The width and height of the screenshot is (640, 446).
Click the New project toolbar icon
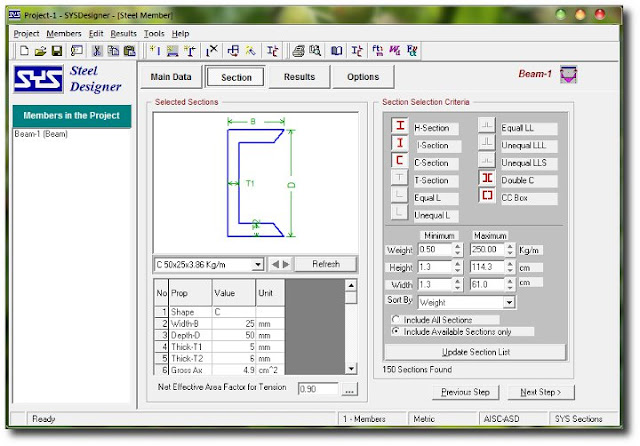[x=24, y=51]
